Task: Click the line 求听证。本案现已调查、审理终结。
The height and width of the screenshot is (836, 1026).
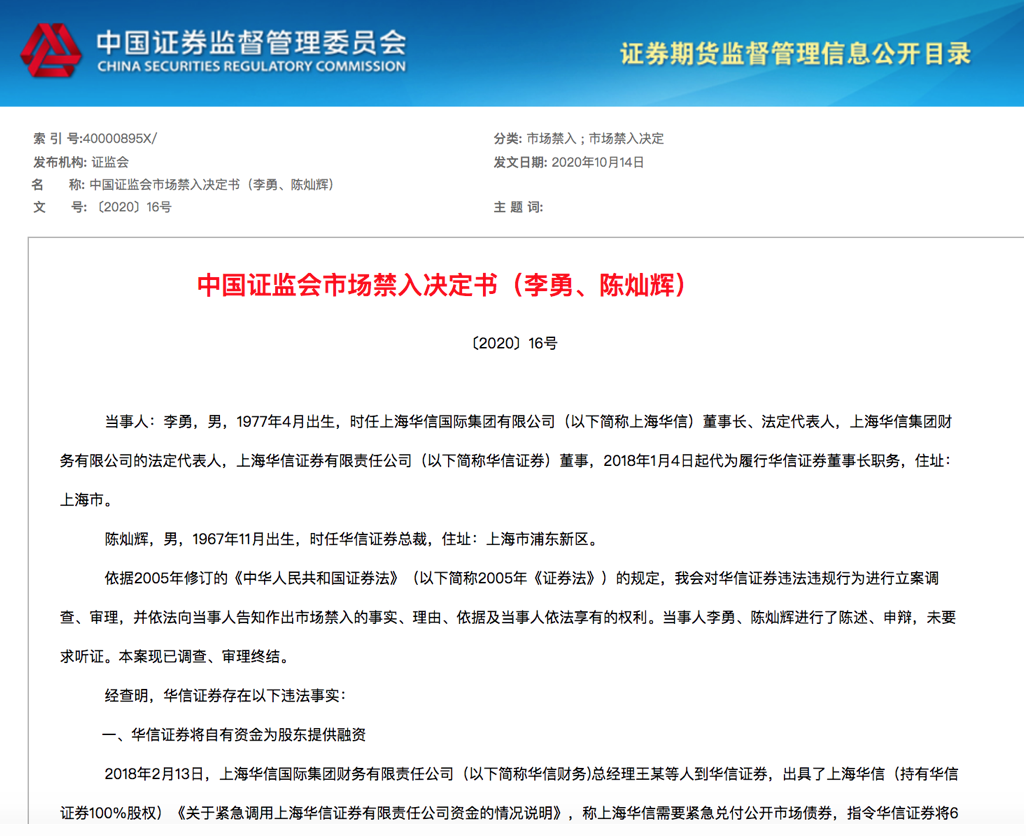Action: (x=175, y=657)
